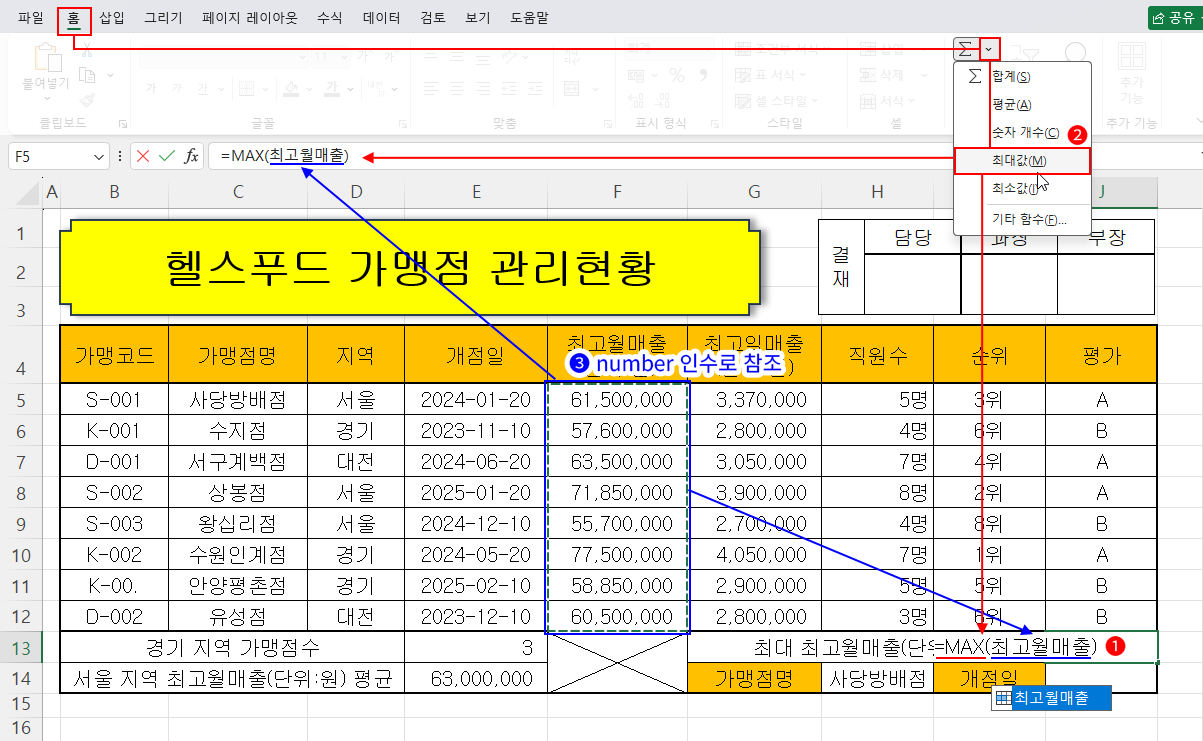
Task: Click the Select All corner triangle
Action: pos(28,191)
